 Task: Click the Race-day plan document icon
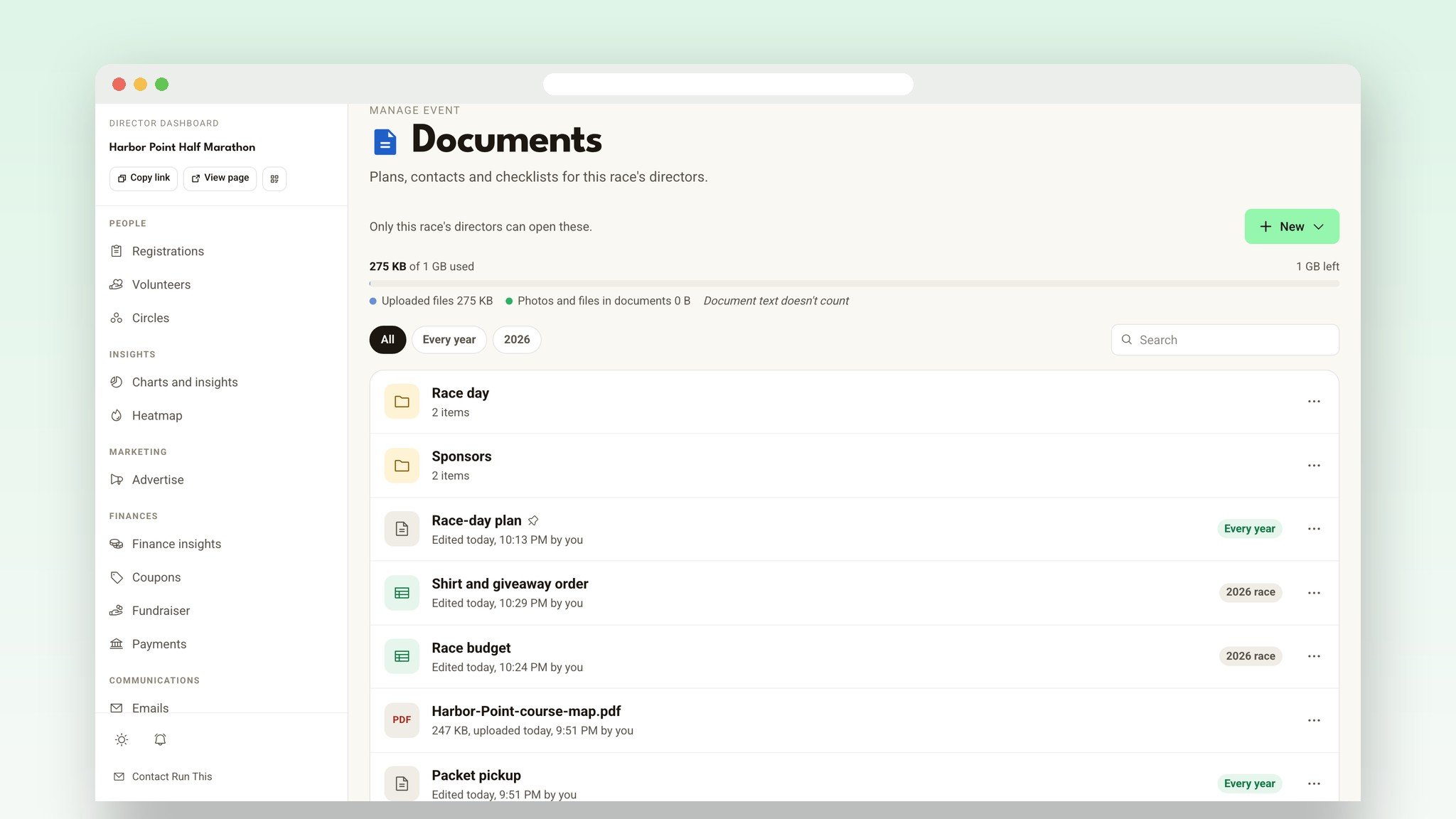click(402, 529)
